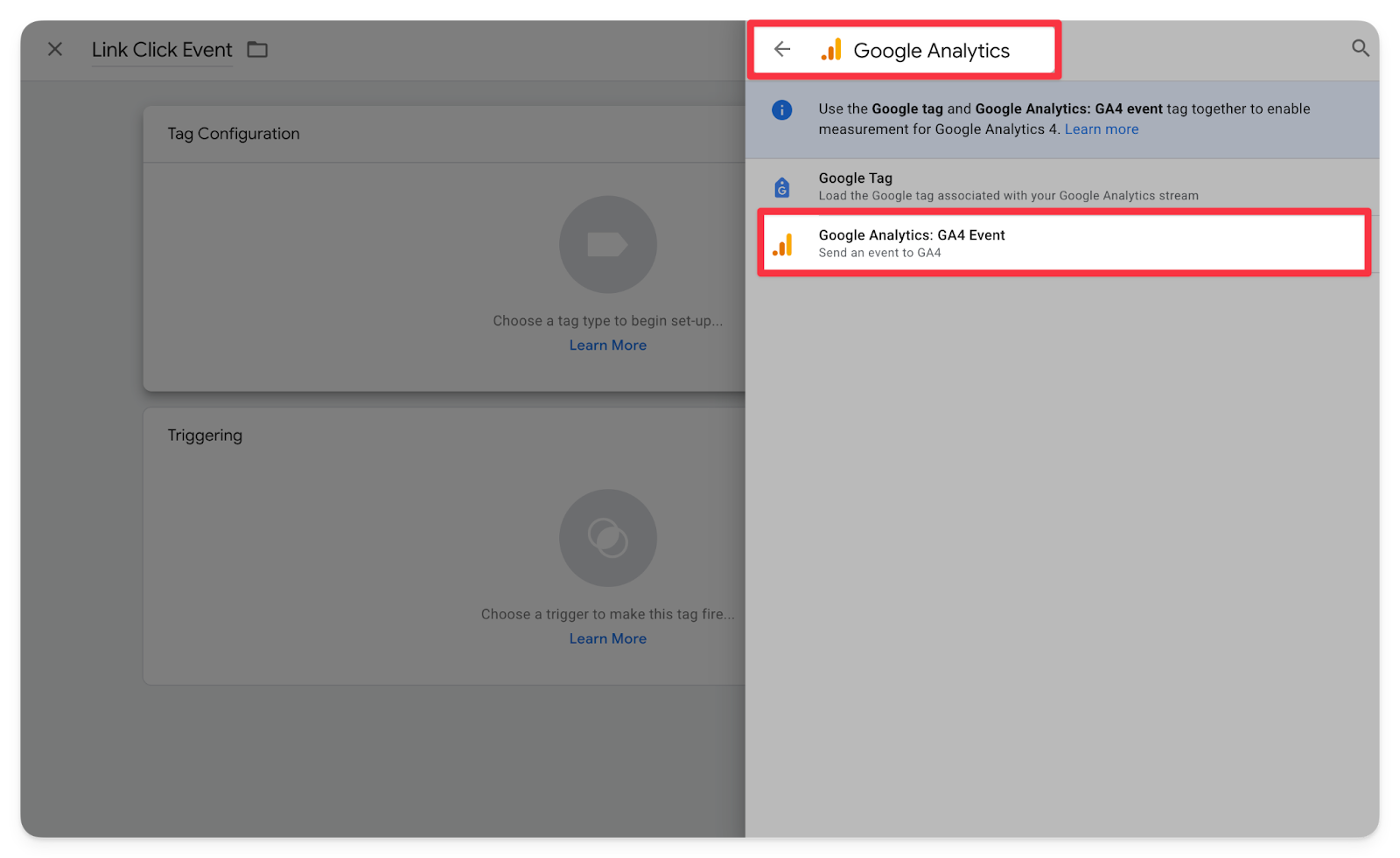
Task: Click the Triggering section heading
Action: 205,436
